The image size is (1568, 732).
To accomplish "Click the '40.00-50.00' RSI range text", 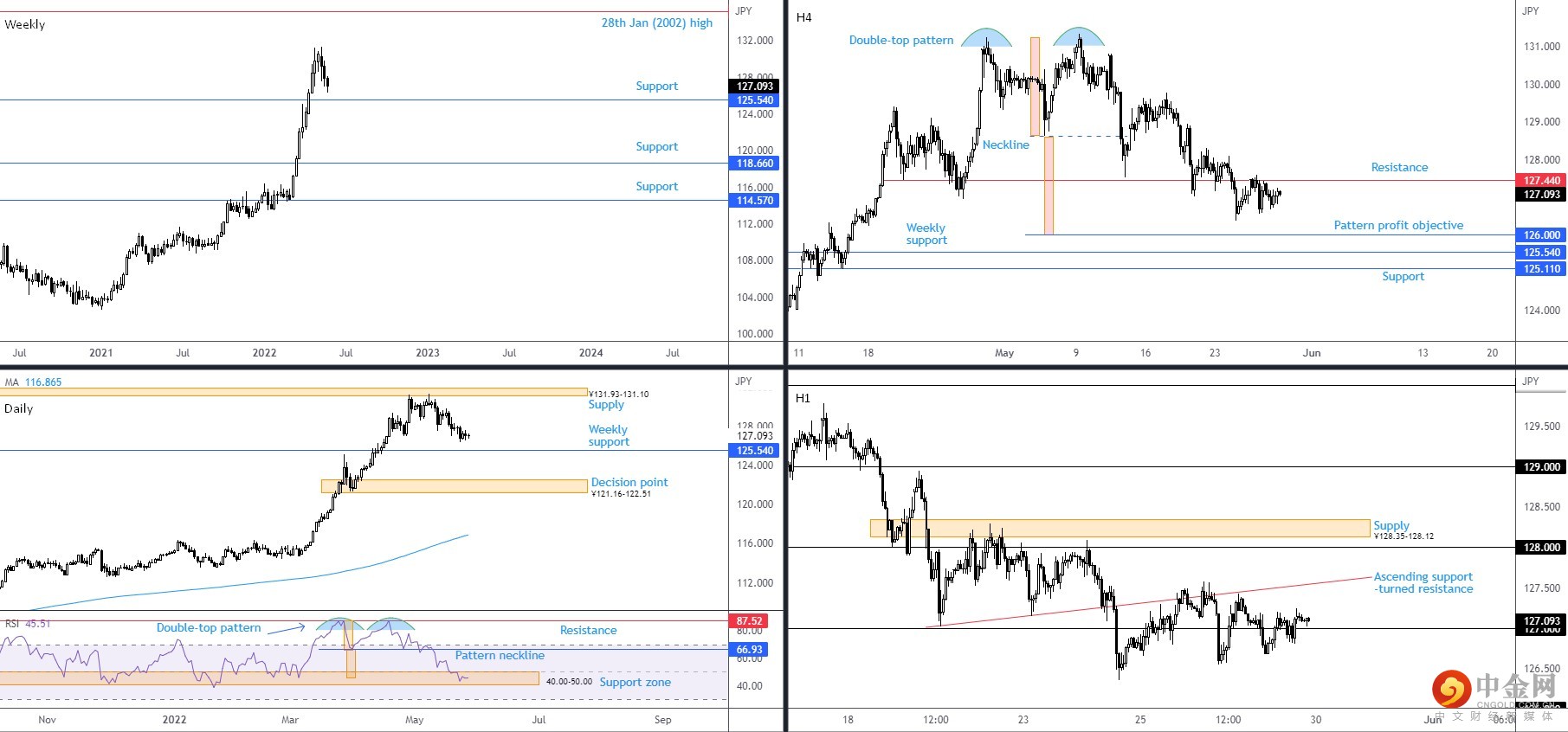I will click(x=569, y=682).
